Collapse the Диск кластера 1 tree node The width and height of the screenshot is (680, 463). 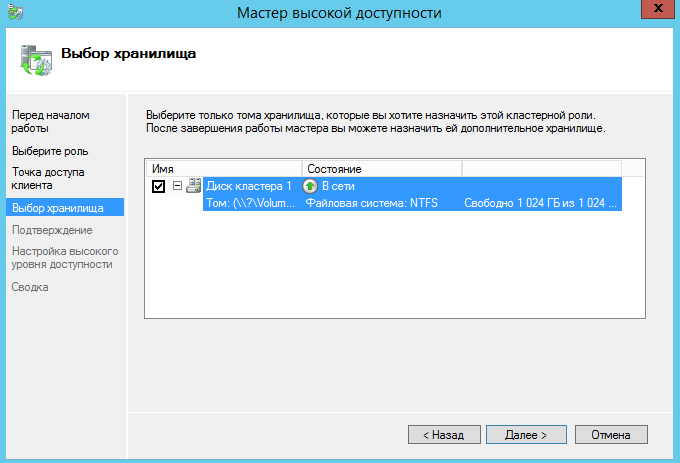coord(177,187)
